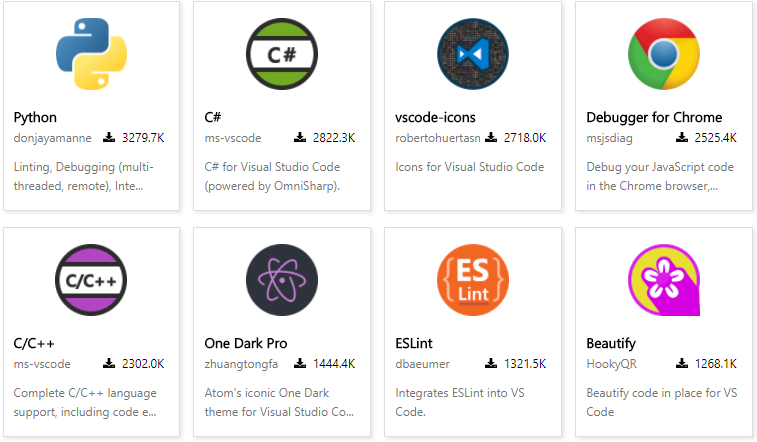Click the C/C++ extension logo
757x442 pixels.
(x=91, y=279)
